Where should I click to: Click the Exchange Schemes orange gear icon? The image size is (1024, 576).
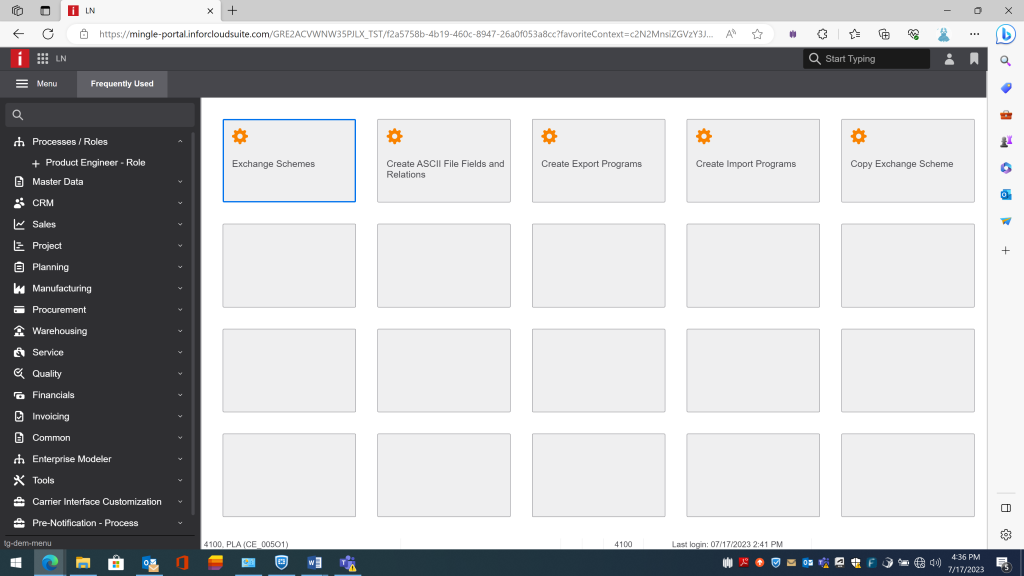(240, 136)
